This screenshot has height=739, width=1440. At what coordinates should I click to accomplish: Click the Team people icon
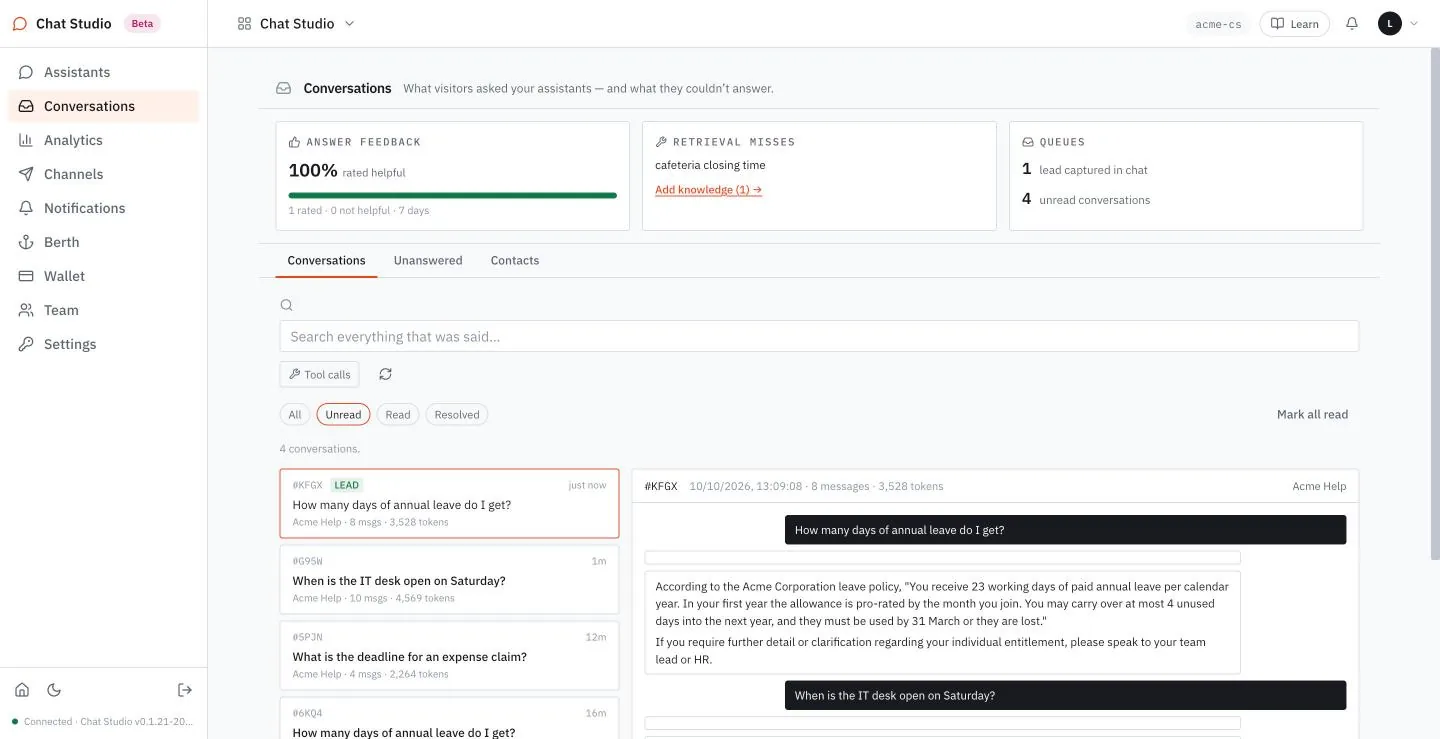[x=26, y=310]
